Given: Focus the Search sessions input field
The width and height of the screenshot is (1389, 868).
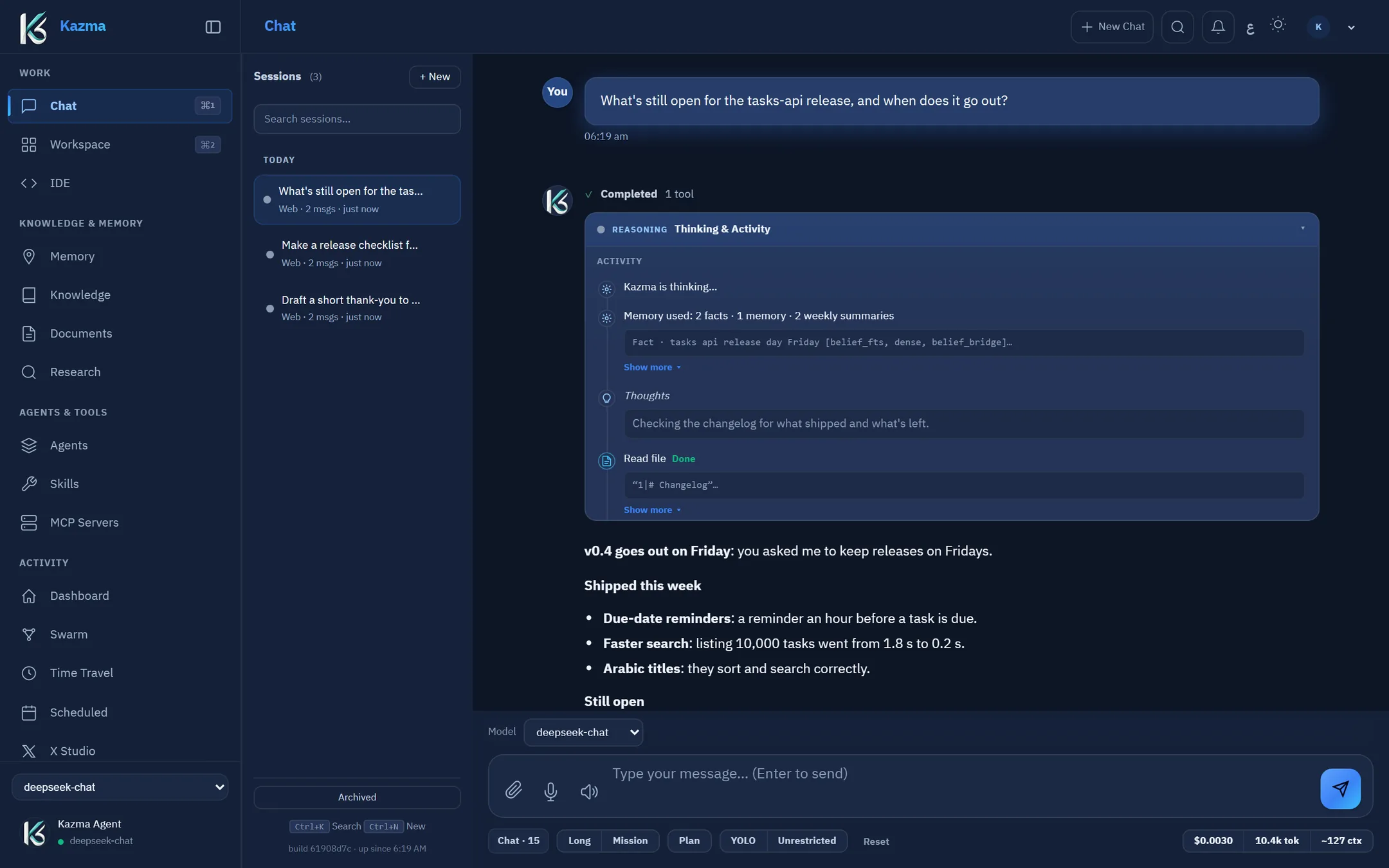Looking at the screenshot, I should (357, 119).
